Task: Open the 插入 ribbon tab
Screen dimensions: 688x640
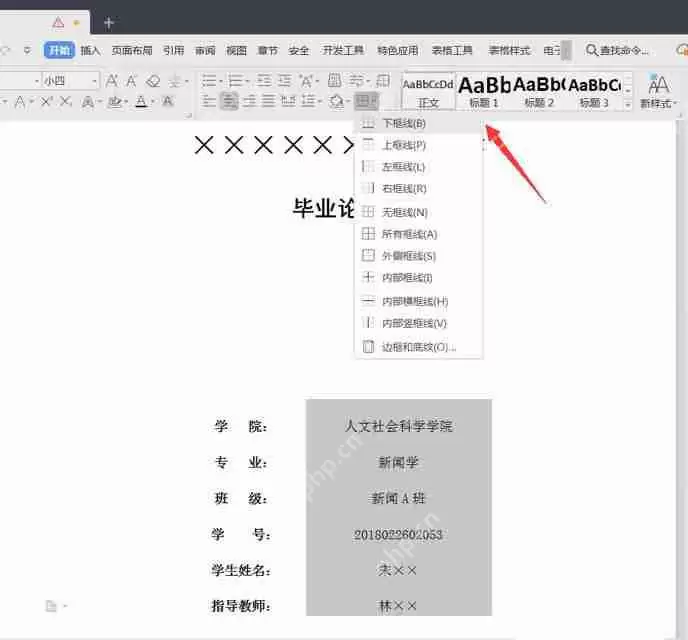Action: tap(90, 50)
